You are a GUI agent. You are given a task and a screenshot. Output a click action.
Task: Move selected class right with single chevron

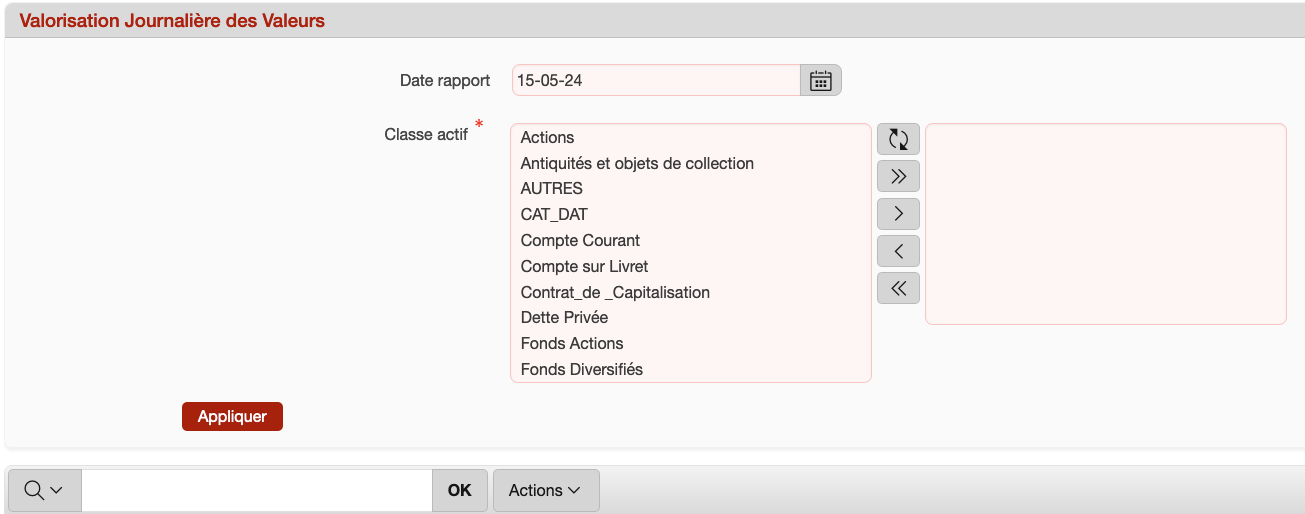tap(898, 213)
